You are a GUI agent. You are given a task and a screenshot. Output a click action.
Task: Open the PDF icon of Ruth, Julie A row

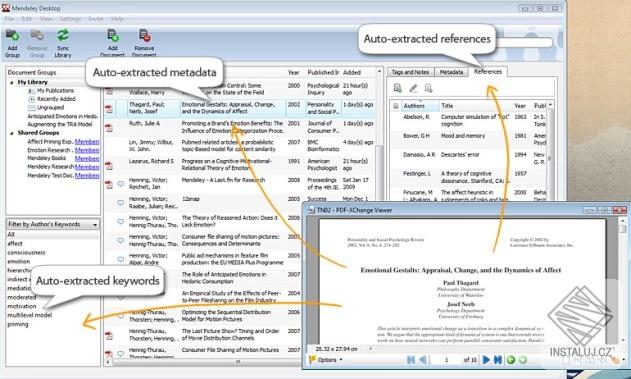(x=109, y=128)
